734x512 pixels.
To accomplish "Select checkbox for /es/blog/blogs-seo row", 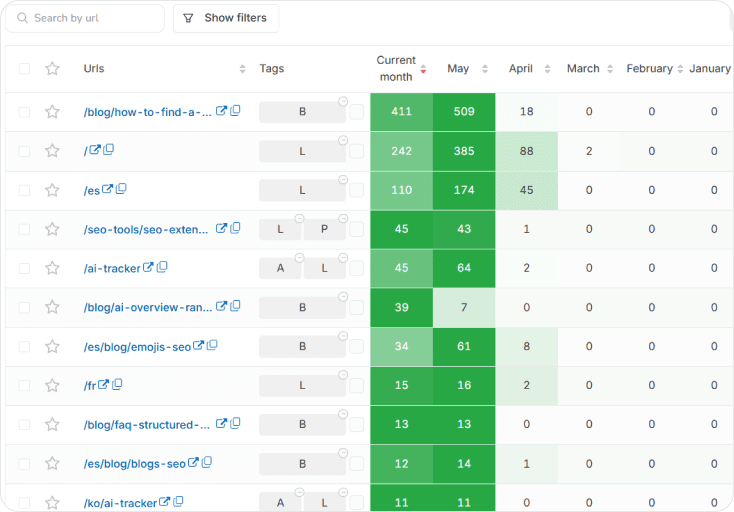I will coord(24,464).
